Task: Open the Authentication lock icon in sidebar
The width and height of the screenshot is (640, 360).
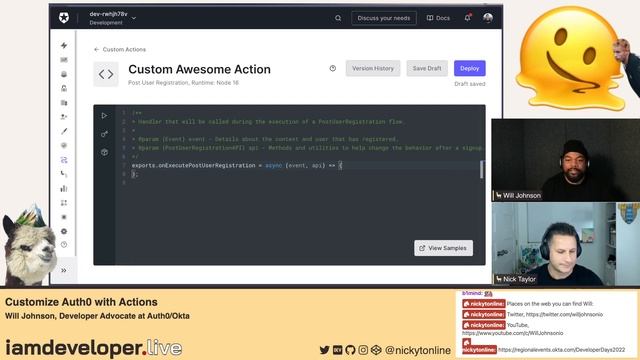Action: pos(64,88)
